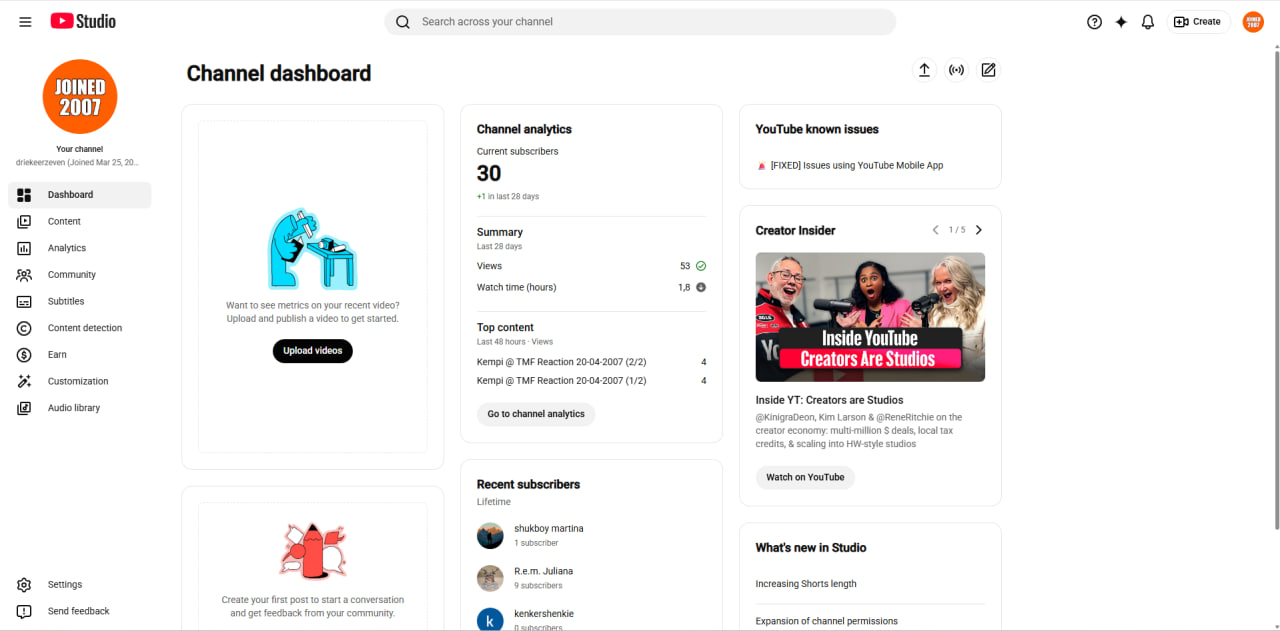The image size is (1280, 631).
Task: Click the large channel profile picture
Action: [x=80, y=96]
